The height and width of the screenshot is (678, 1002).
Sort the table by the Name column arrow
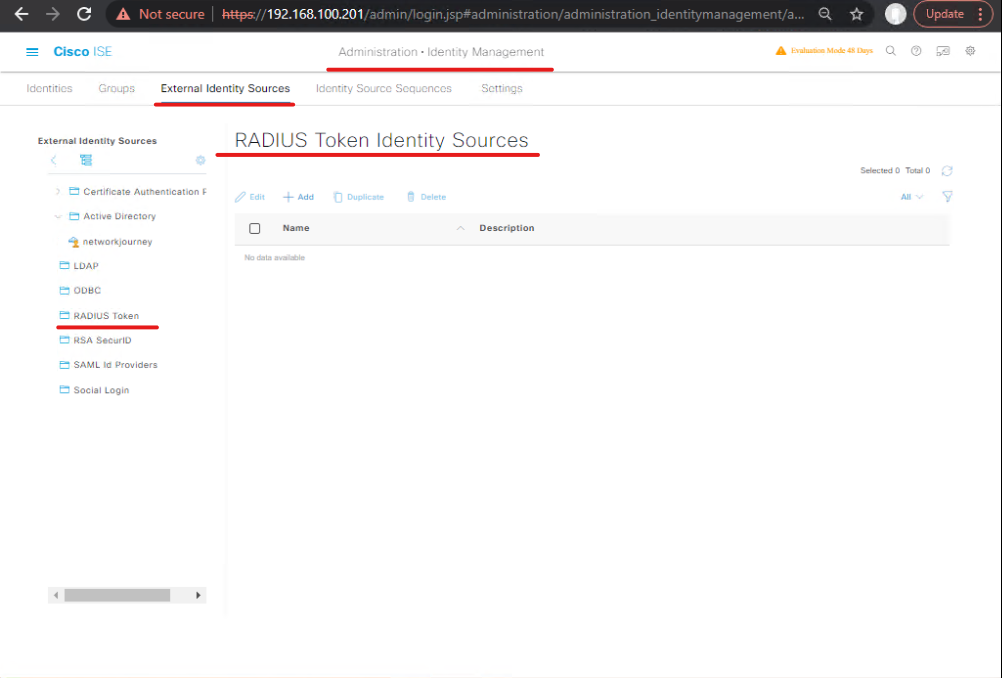[x=460, y=228]
